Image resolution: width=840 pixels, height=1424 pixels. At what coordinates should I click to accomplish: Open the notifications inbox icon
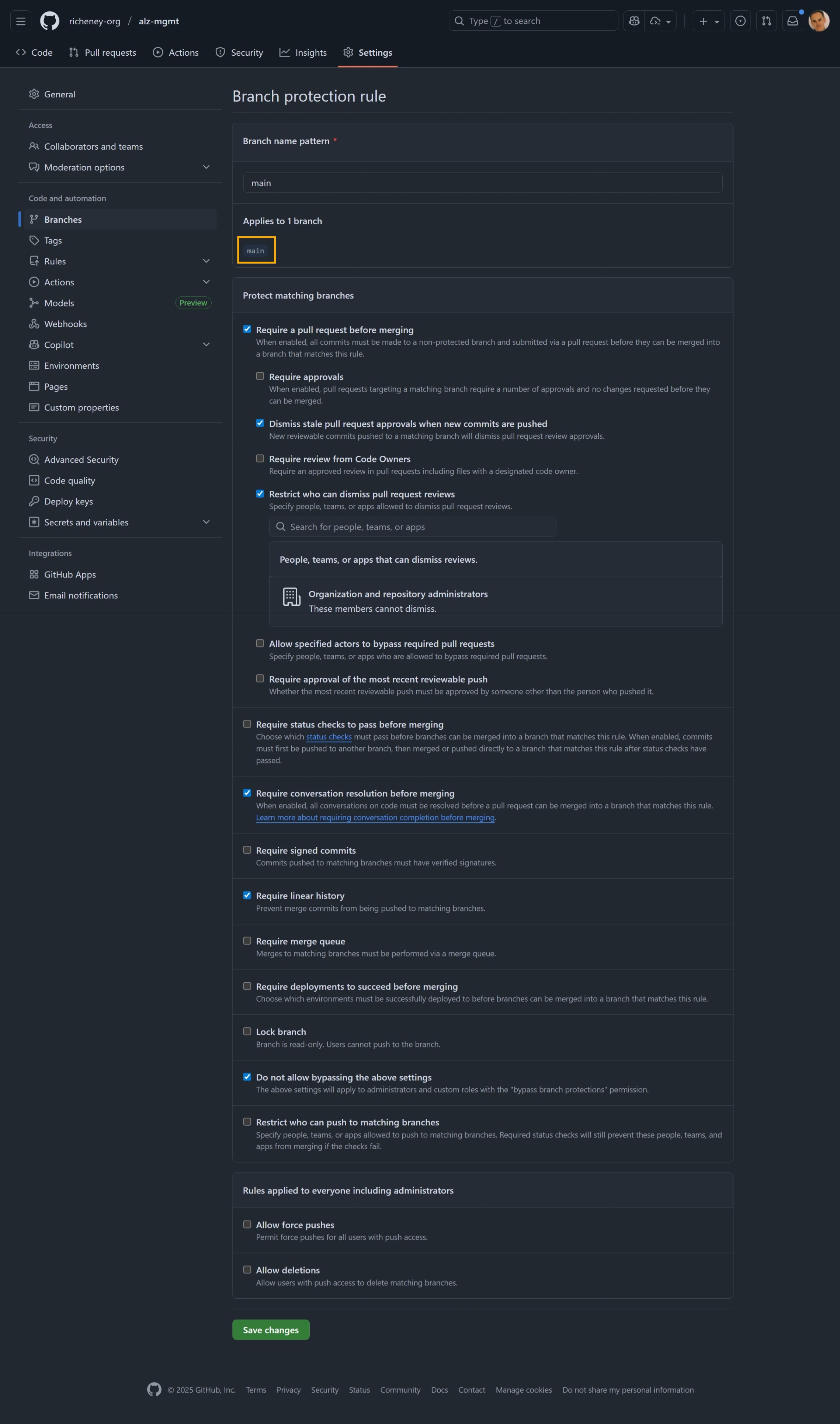point(792,21)
